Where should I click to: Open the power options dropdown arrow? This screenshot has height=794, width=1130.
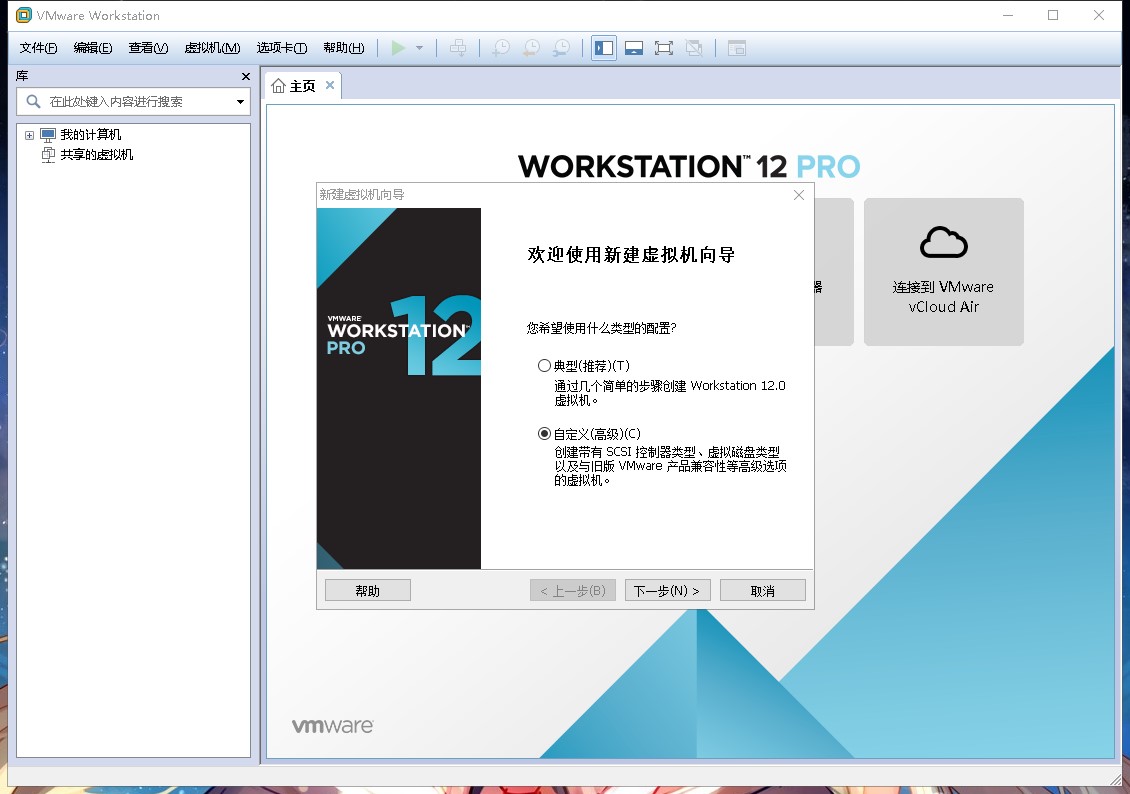(x=419, y=48)
